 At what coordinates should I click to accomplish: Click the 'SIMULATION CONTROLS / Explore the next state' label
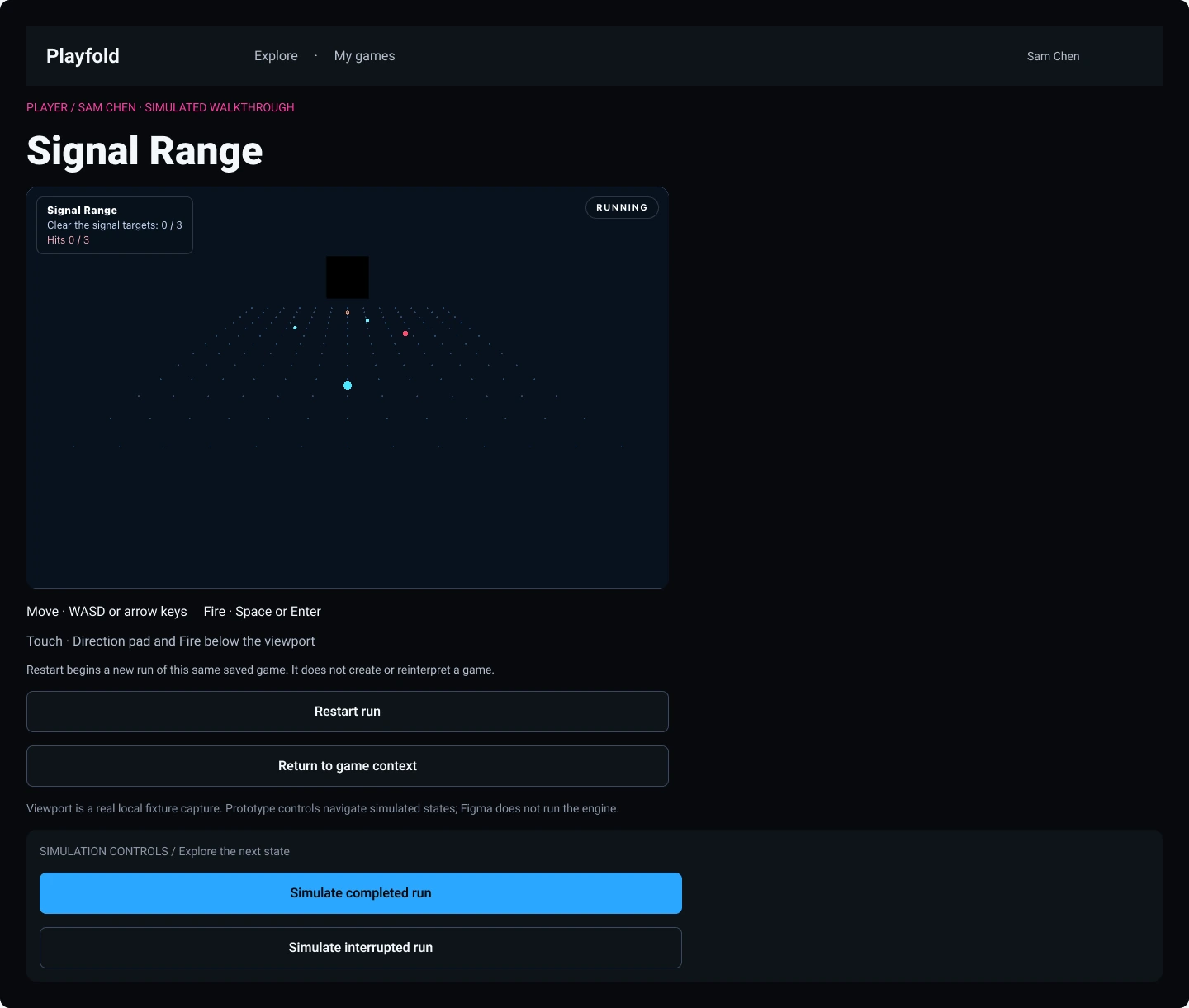coord(164,851)
